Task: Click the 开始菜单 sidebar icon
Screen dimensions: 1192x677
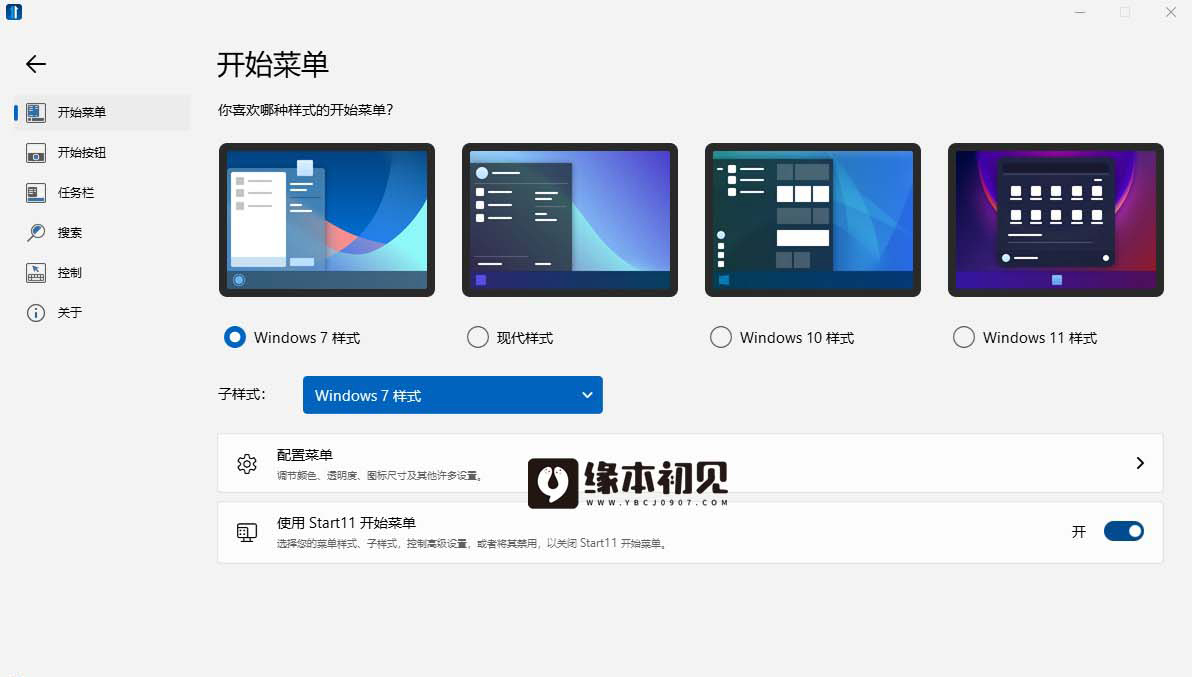Action: click(x=36, y=112)
